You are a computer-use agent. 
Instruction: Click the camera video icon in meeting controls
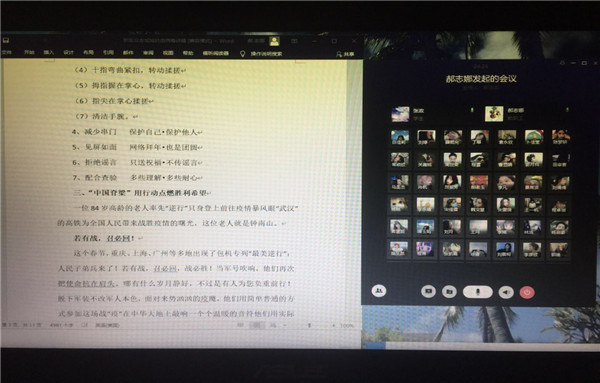(x=449, y=292)
